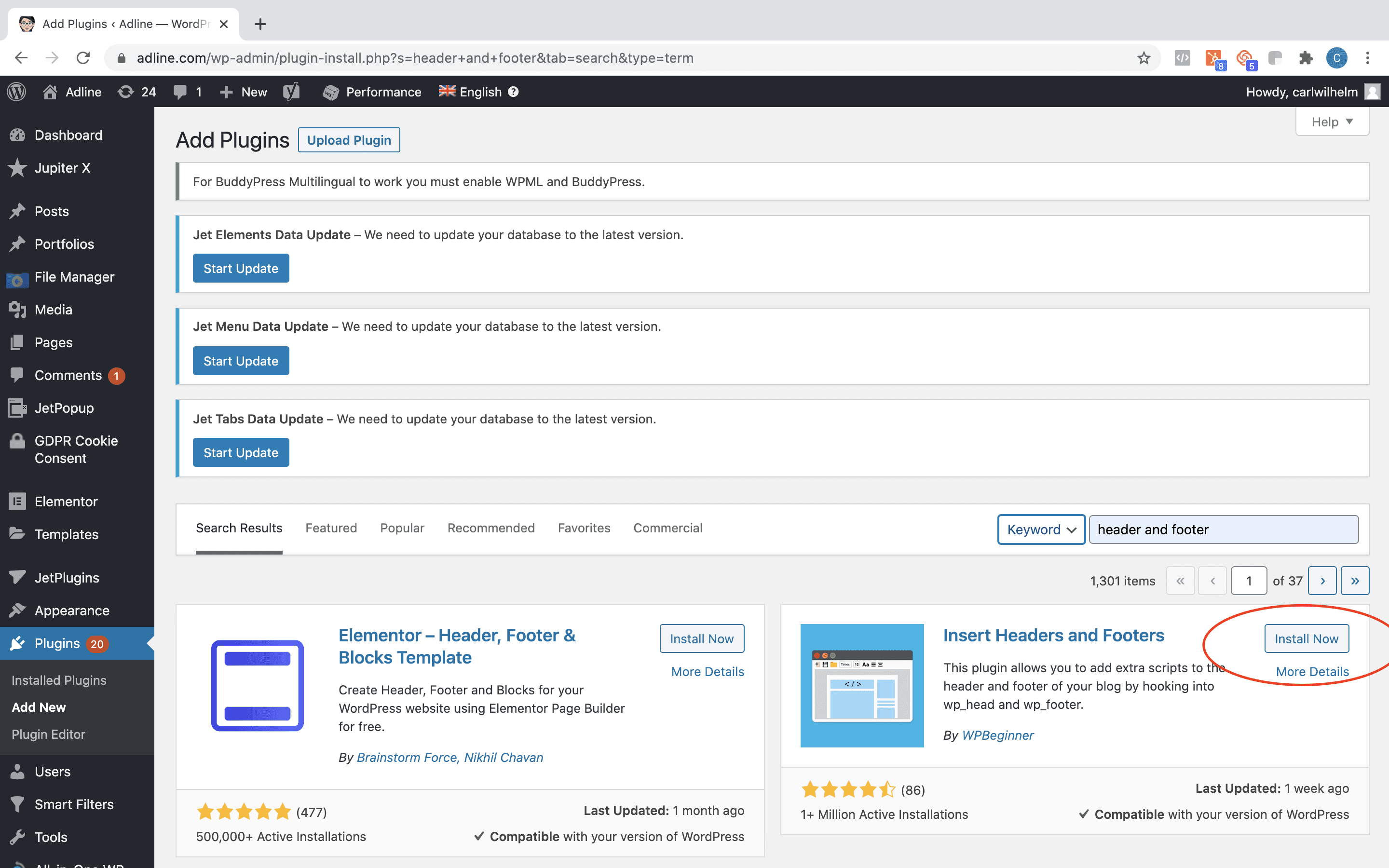Screen dimensions: 1389x868
Task: Install Elementor Header, Footer & Blocks plugin
Action: pos(702,638)
